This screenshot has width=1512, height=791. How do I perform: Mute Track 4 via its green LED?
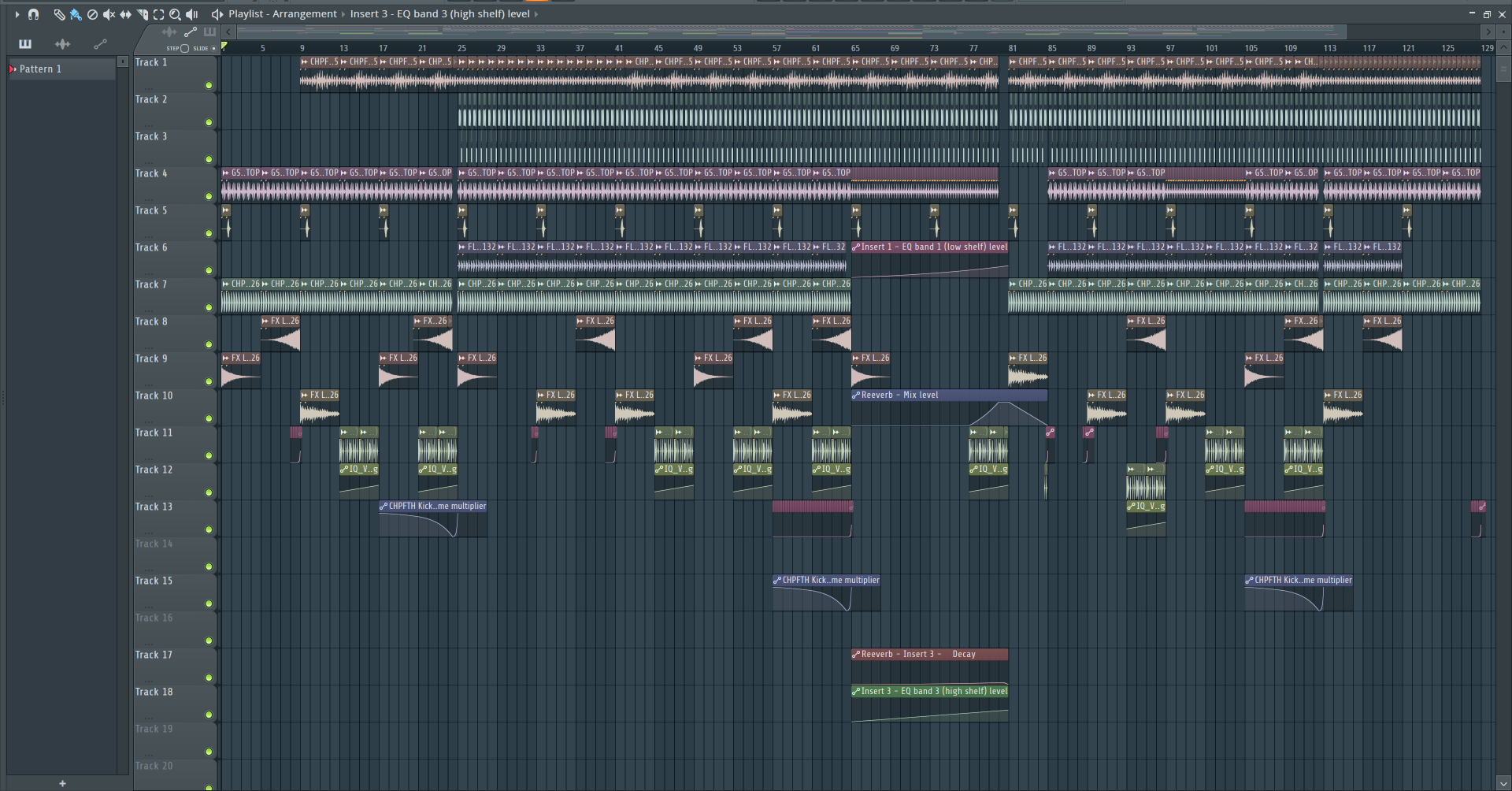point(209,196)
